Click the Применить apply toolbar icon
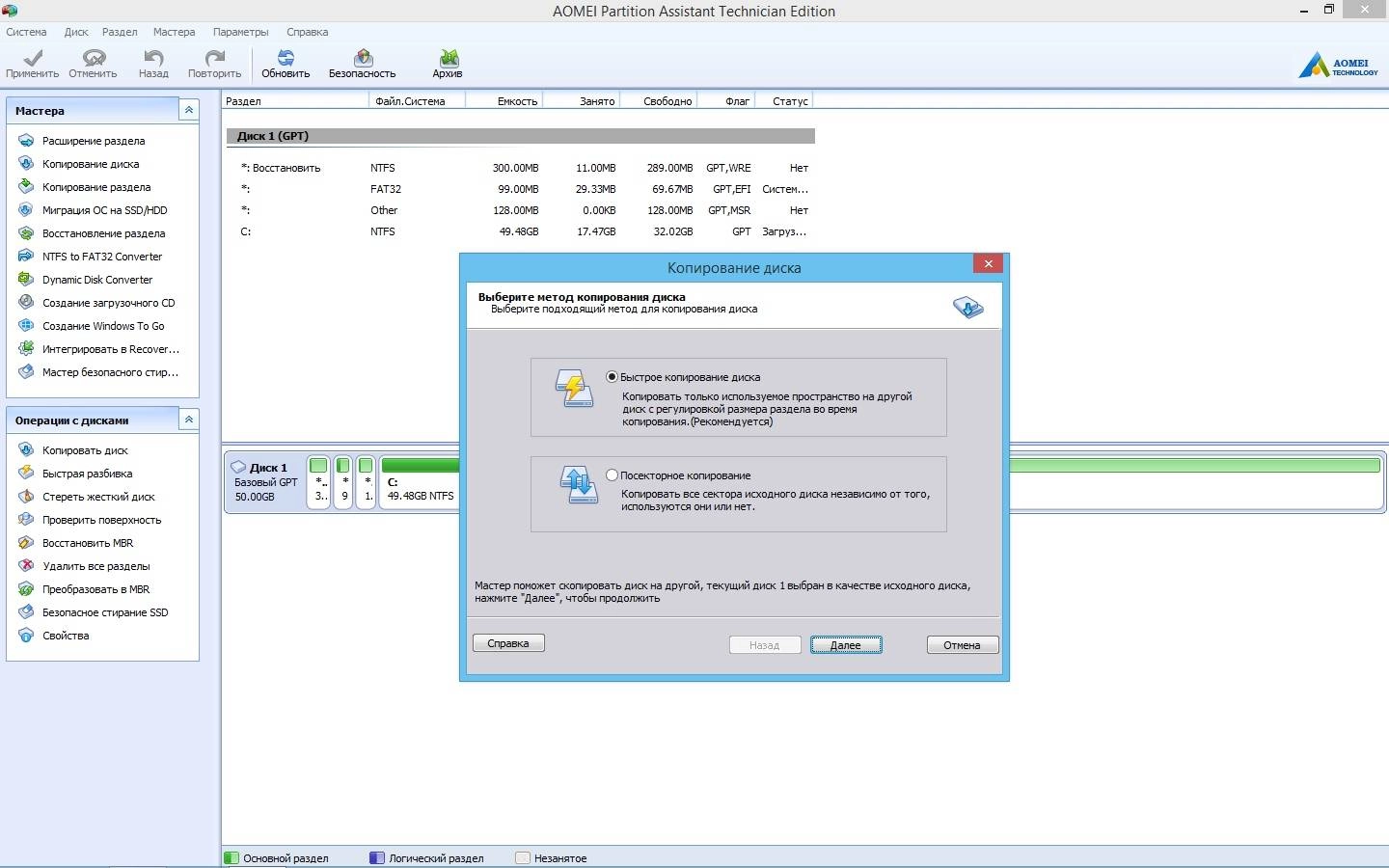 pyautogui.click(x=32, y=58)
